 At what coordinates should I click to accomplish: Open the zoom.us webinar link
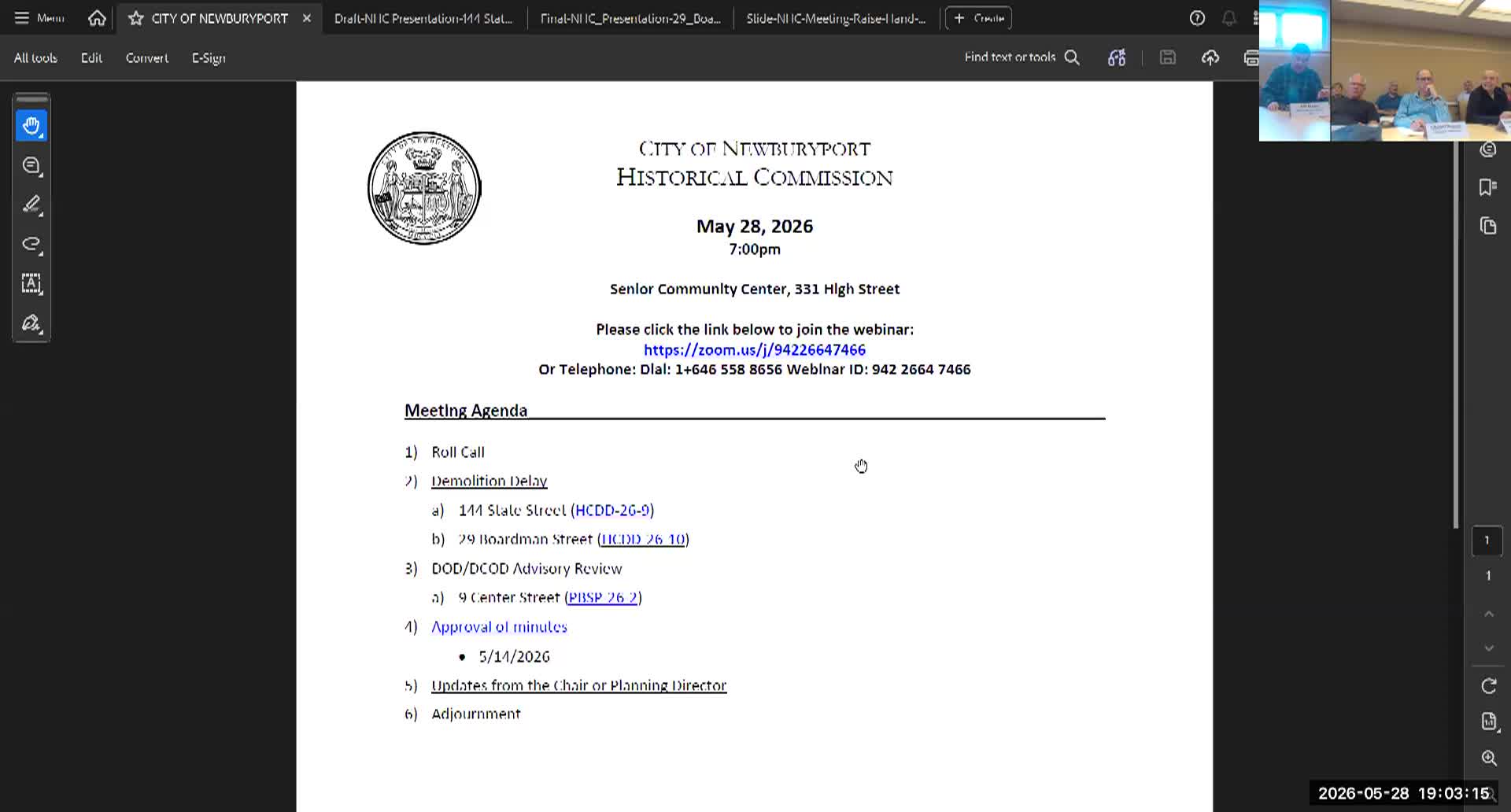click(x=754, y=349)
